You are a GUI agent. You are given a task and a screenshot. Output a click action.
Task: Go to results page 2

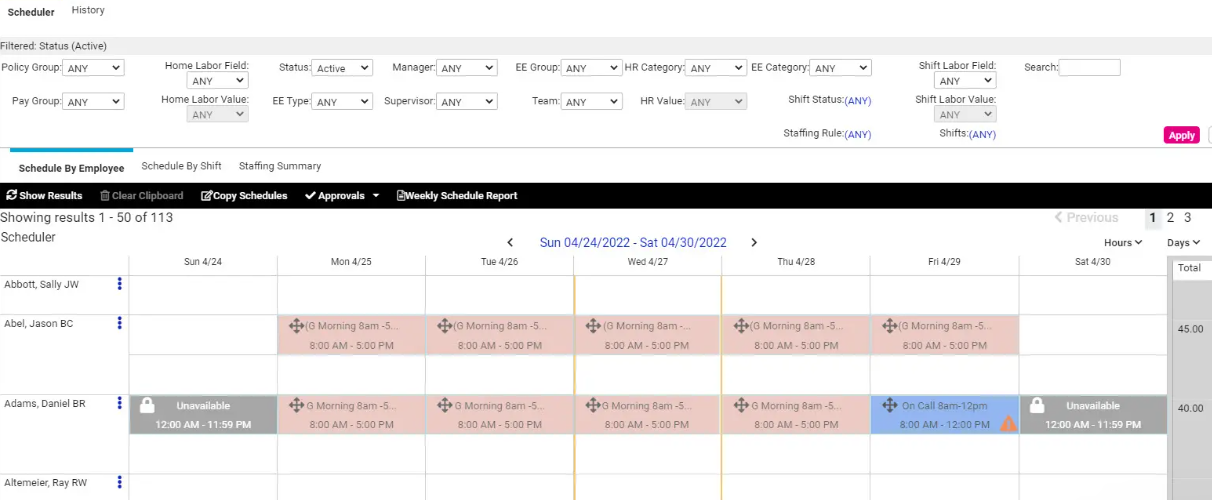(x=1171, y=217)
